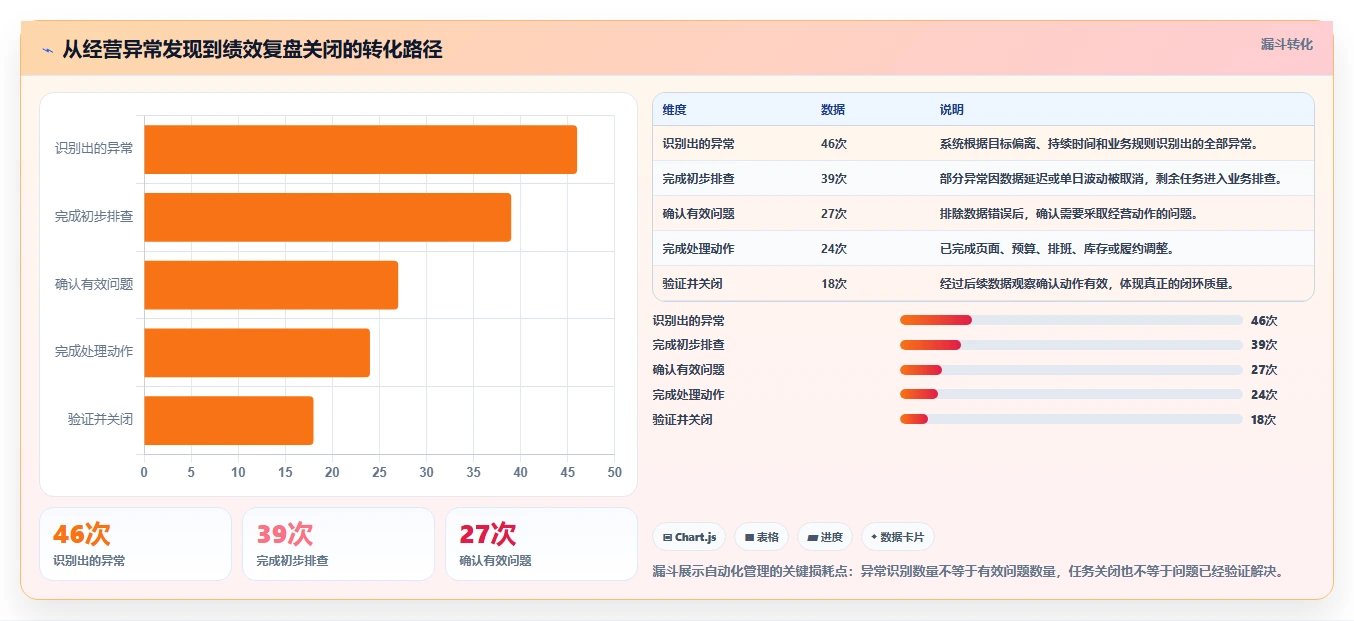Click the 确认有效问题 bar in the chart
This screenshot has height=621, width=1354.
click(271, 285)
